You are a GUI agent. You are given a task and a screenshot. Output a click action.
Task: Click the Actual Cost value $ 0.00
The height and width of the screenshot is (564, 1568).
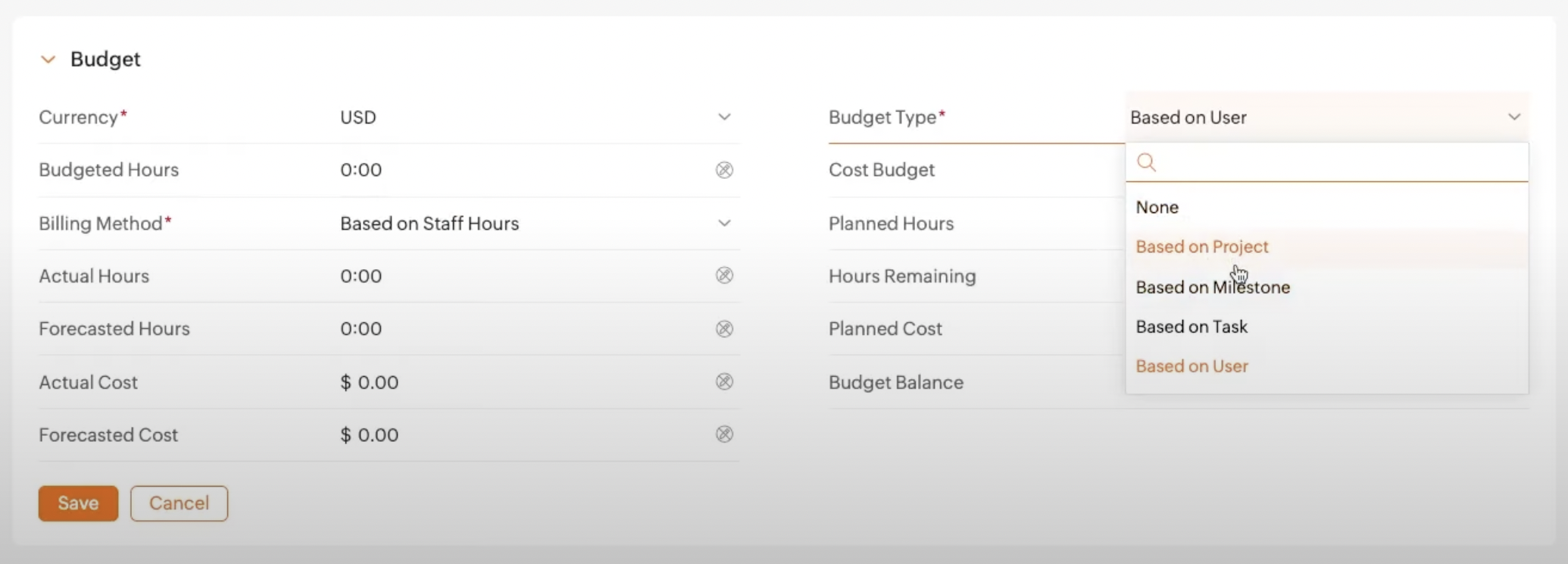(369, 382)
